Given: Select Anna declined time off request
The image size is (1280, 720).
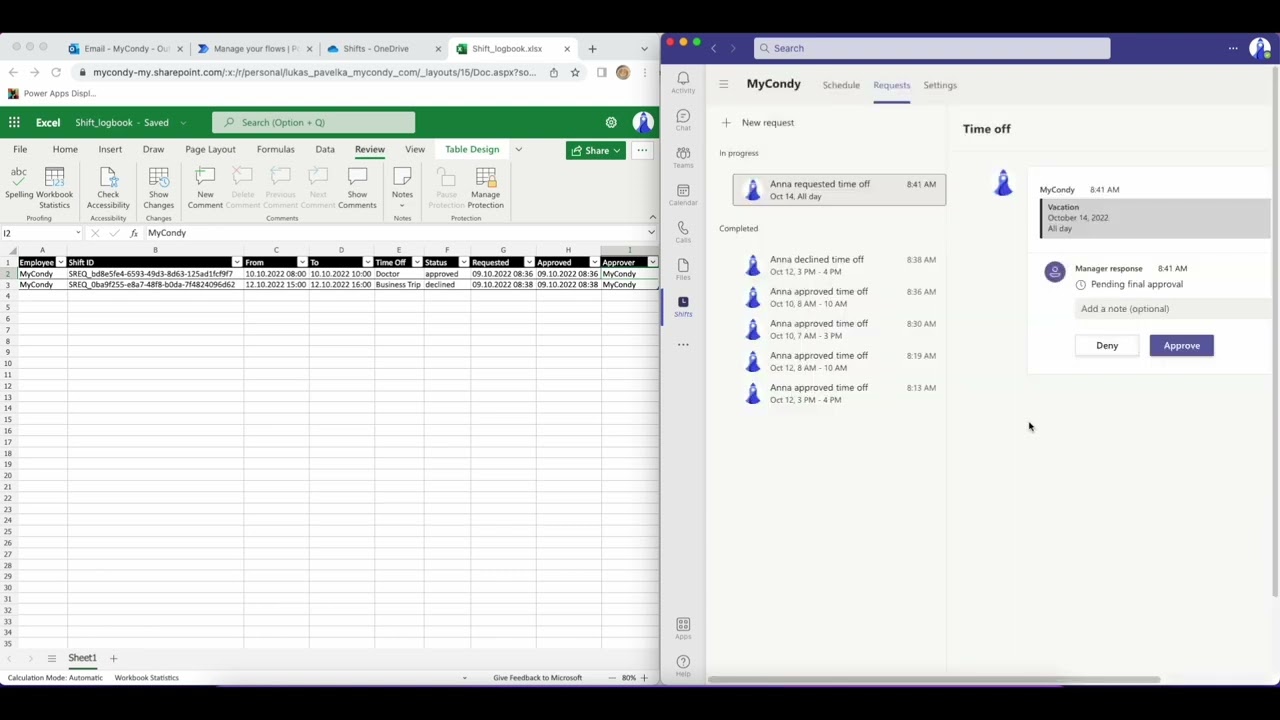Looking at the screenshot, I should 839,265.
